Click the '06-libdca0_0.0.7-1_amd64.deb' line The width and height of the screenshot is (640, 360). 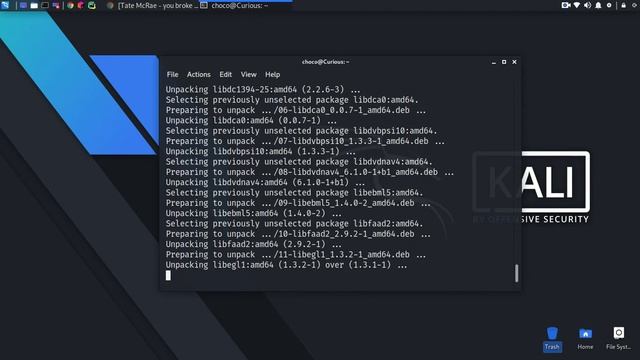pos(296,110)
